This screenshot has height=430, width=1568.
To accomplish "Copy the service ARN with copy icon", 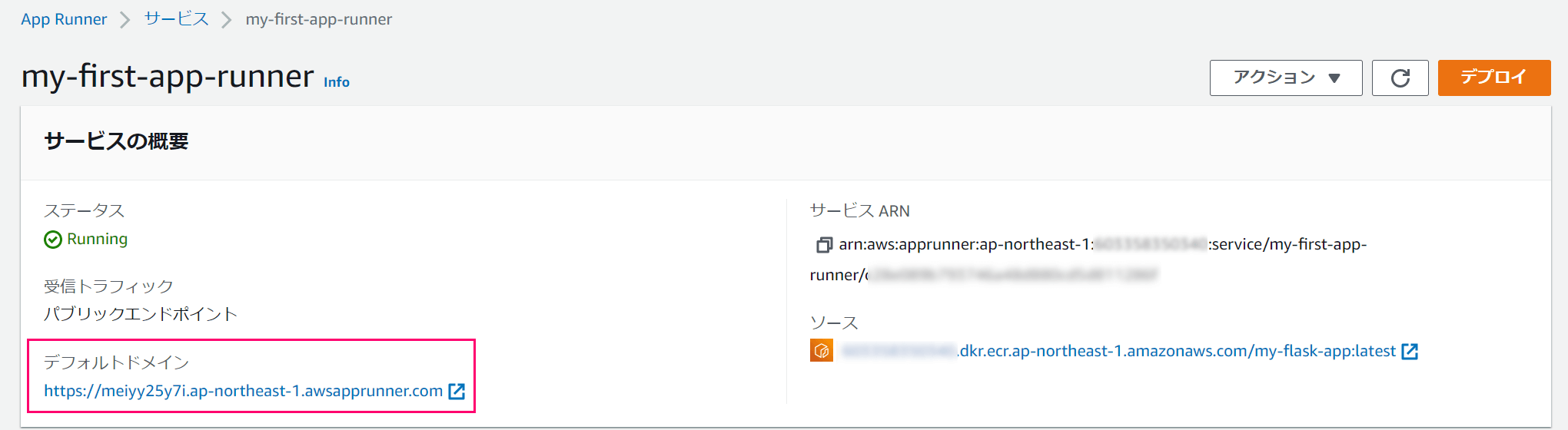I will [x=824, y=245].
